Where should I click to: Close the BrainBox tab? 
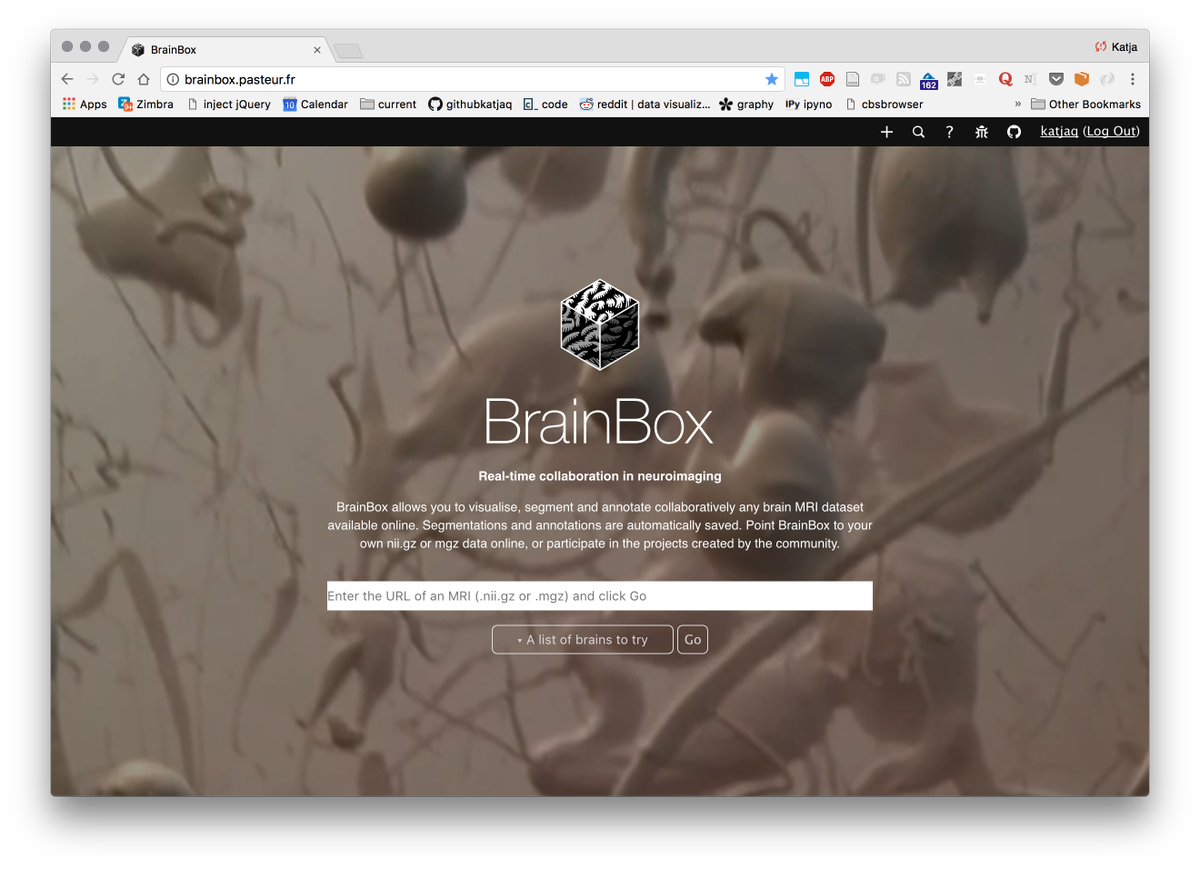[x=318, y=50]
